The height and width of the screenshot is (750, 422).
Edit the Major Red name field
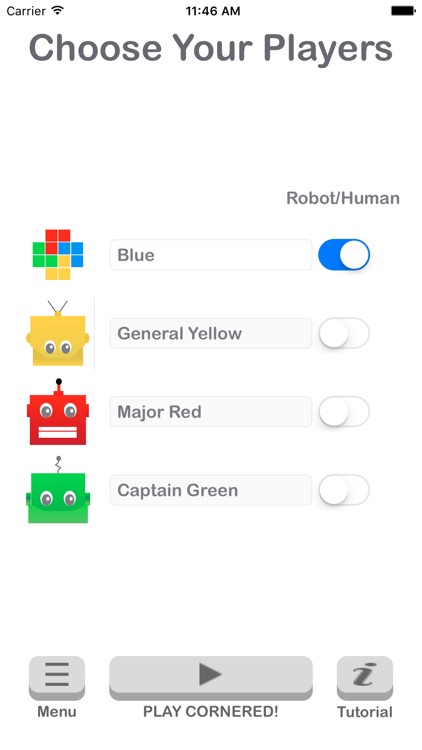[211, 412]
